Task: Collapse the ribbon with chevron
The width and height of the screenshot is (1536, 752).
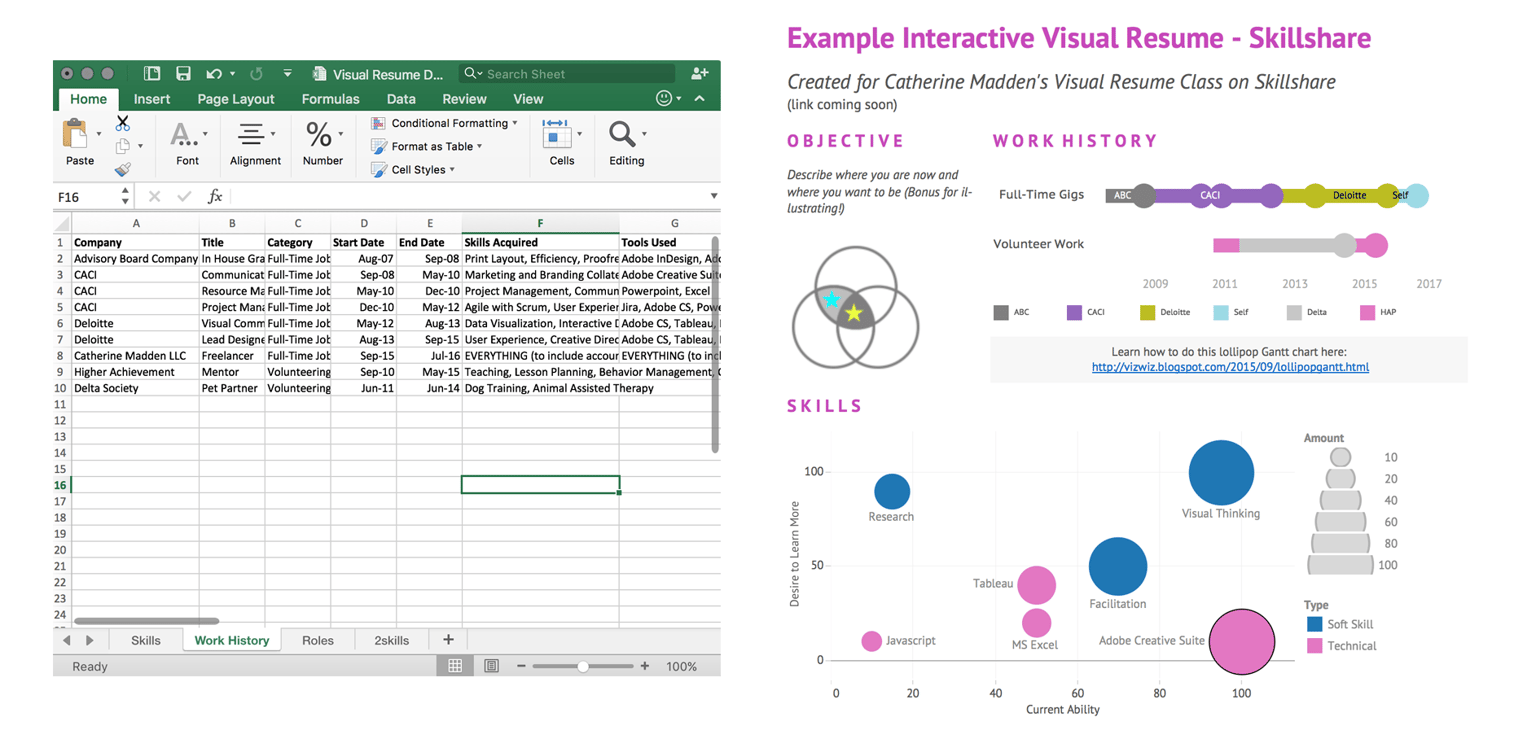Action: (x=699, y=98)
